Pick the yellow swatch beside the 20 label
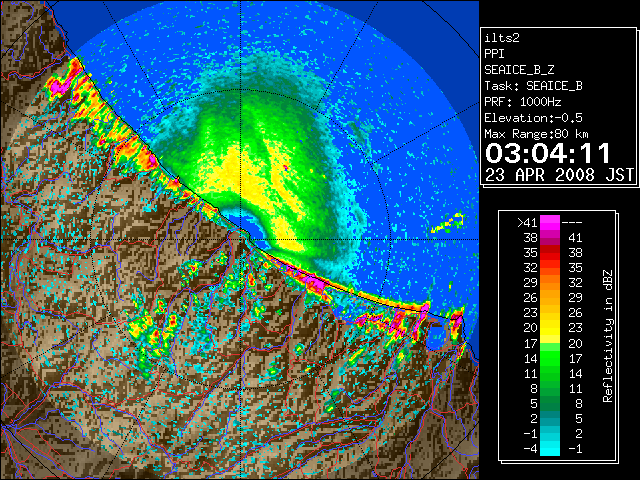Screen dimensions: 640x480 550,328
